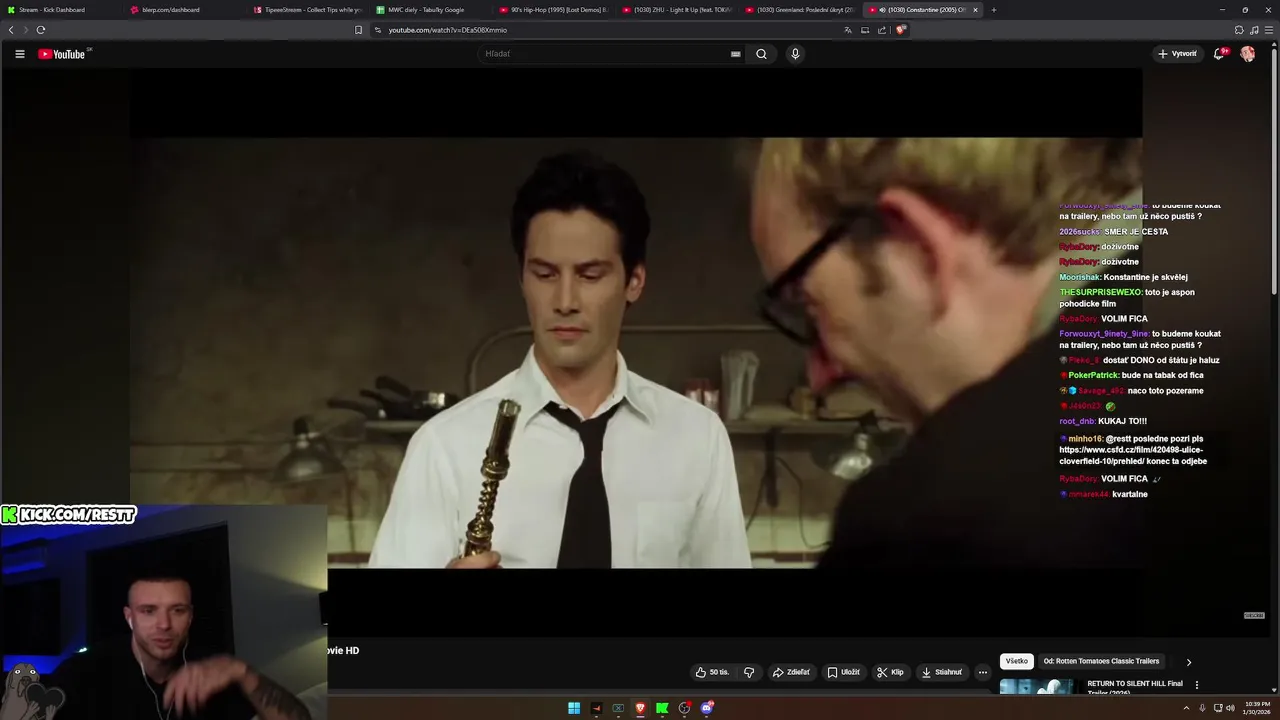The height and width of the screenshot is (720, 1280).
Task: Open the media control music note icon
Action: pos(1254,30)
